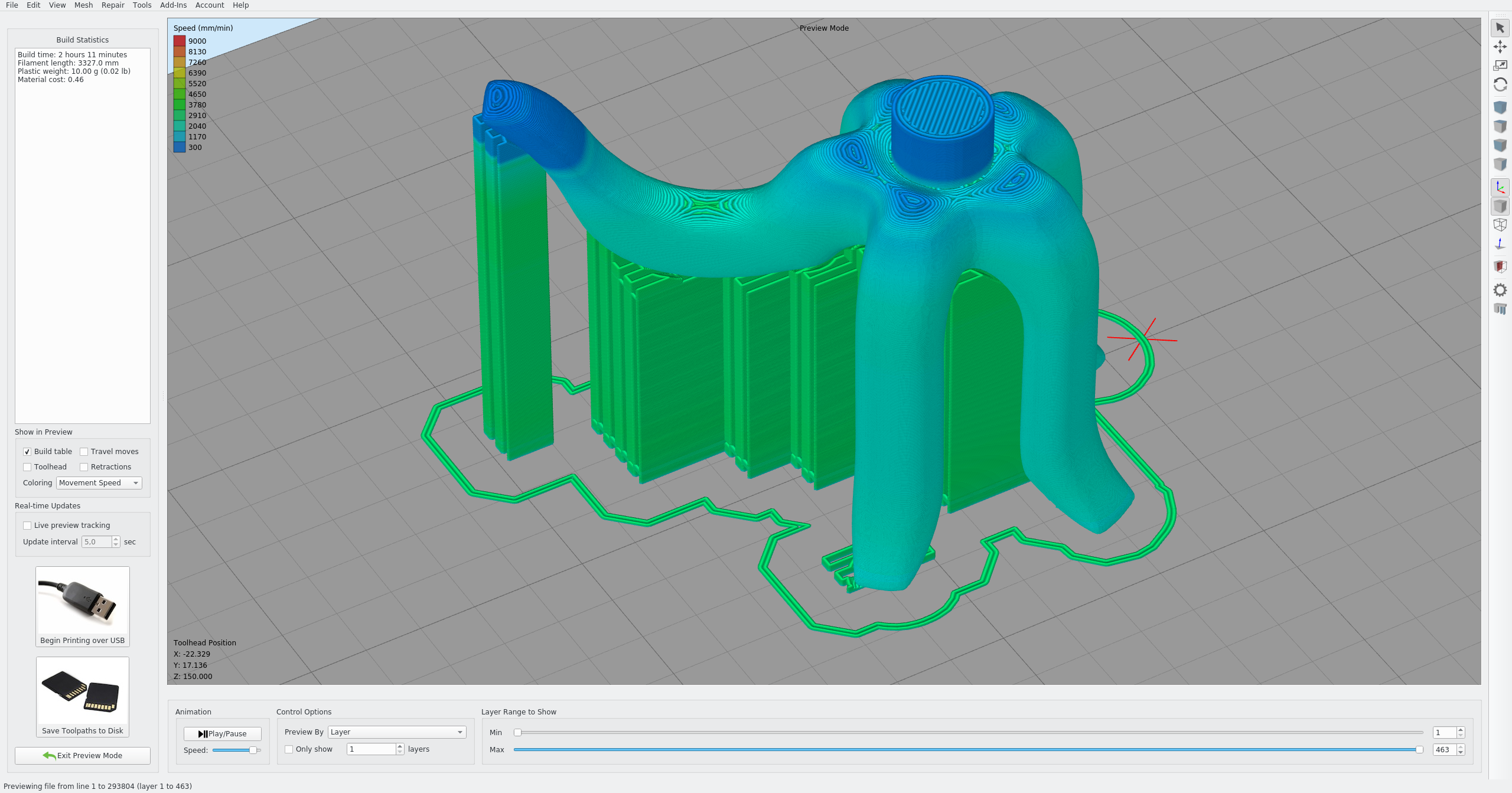
Task: Open the Edit menu
Action: tap(34, 5)
